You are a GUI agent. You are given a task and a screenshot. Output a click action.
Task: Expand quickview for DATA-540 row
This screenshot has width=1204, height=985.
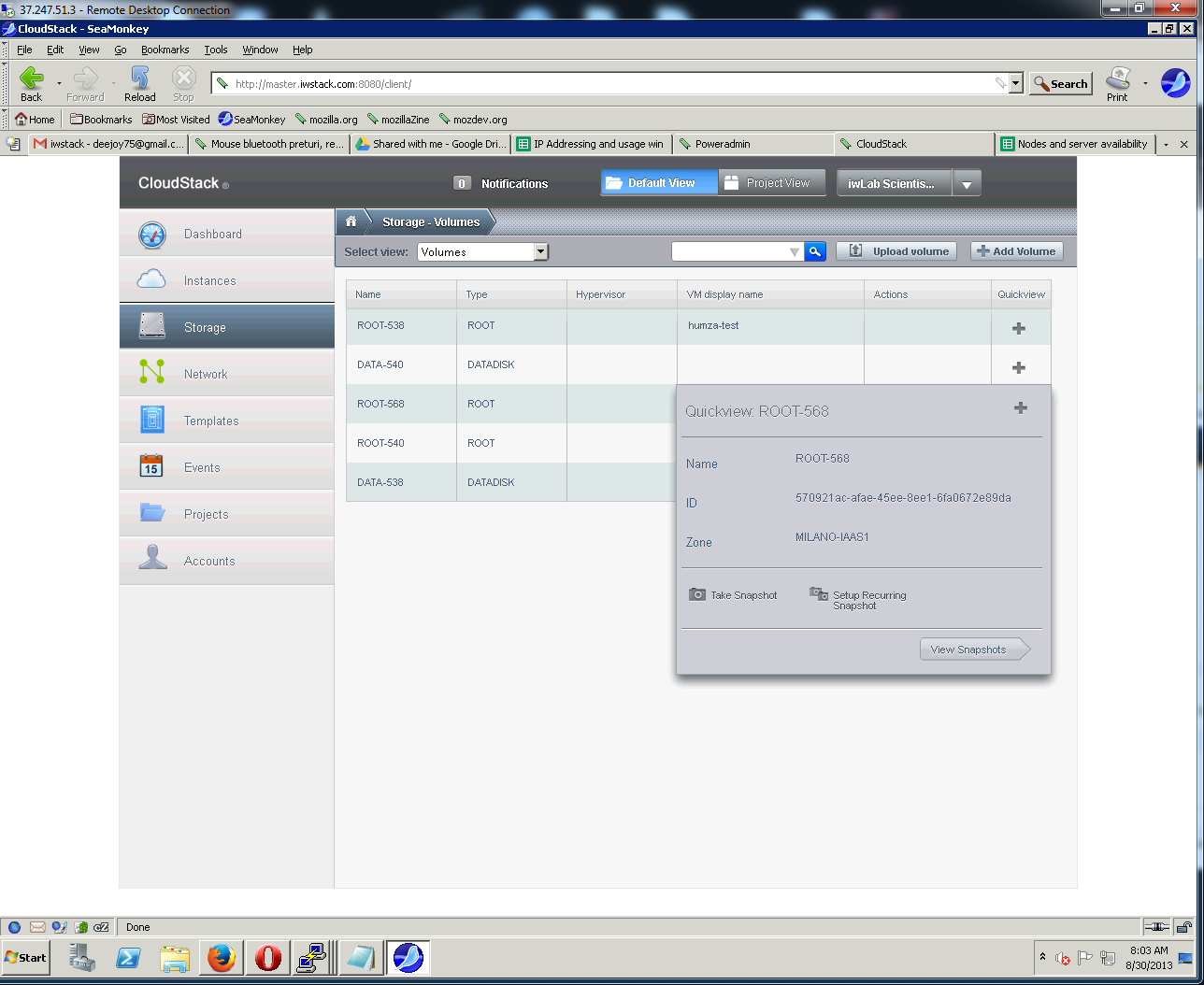tap(1019, 367)
